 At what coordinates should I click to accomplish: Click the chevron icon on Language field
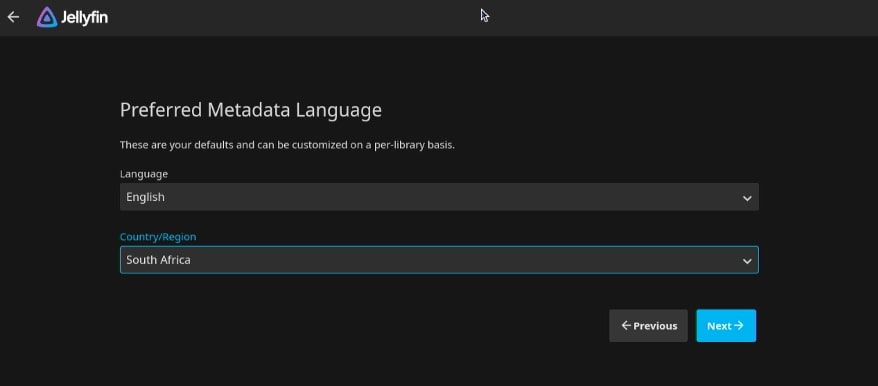click(x=746, y=198)
